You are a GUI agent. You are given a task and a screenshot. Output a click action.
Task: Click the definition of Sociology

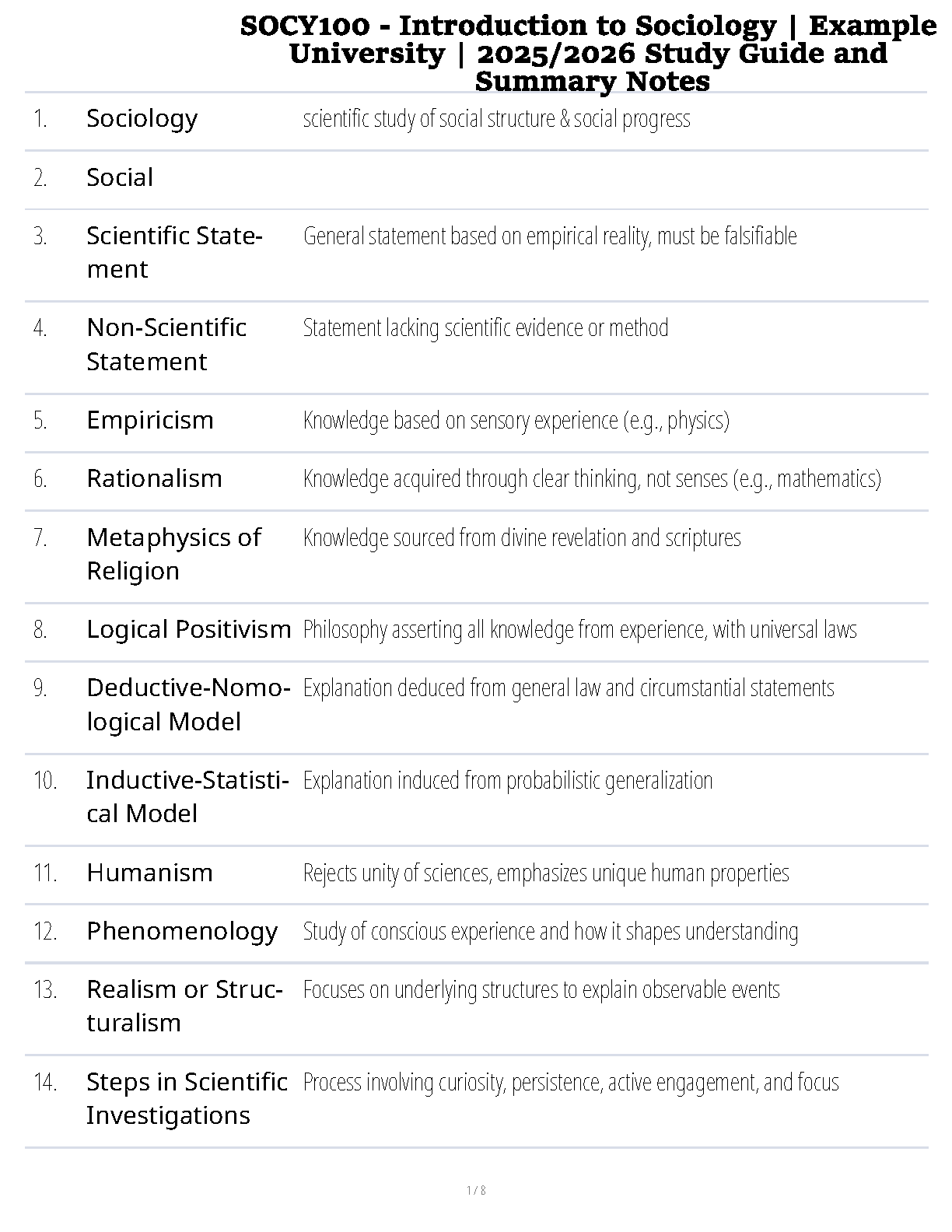tap(496, 119)
